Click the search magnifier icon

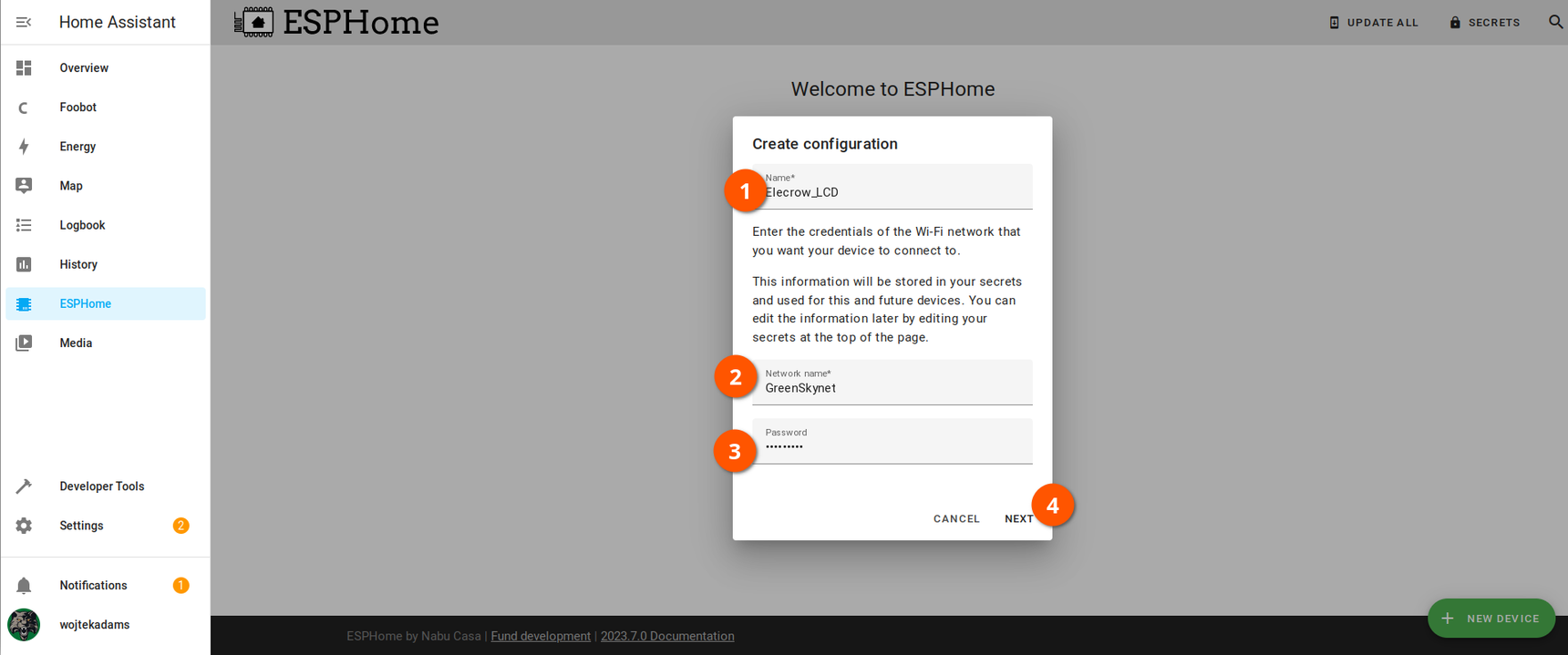coord(1556,22)
